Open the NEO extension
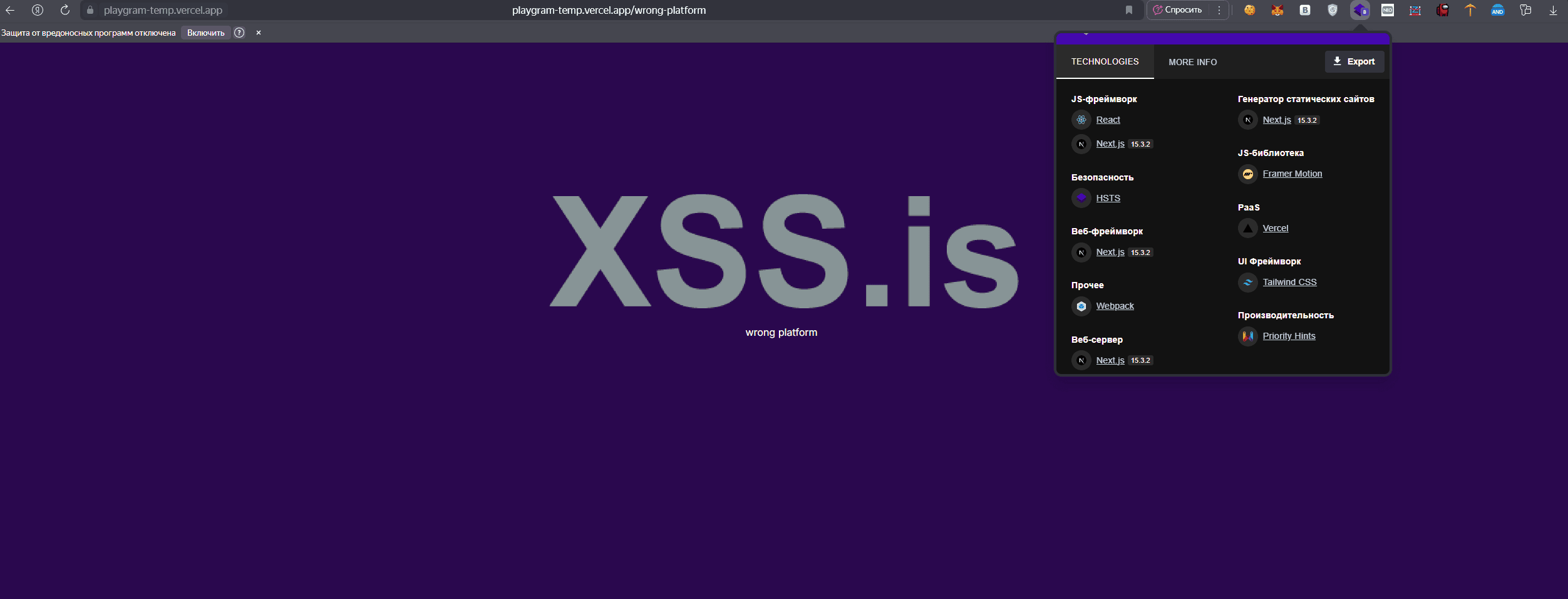 tap(1388, 10)
